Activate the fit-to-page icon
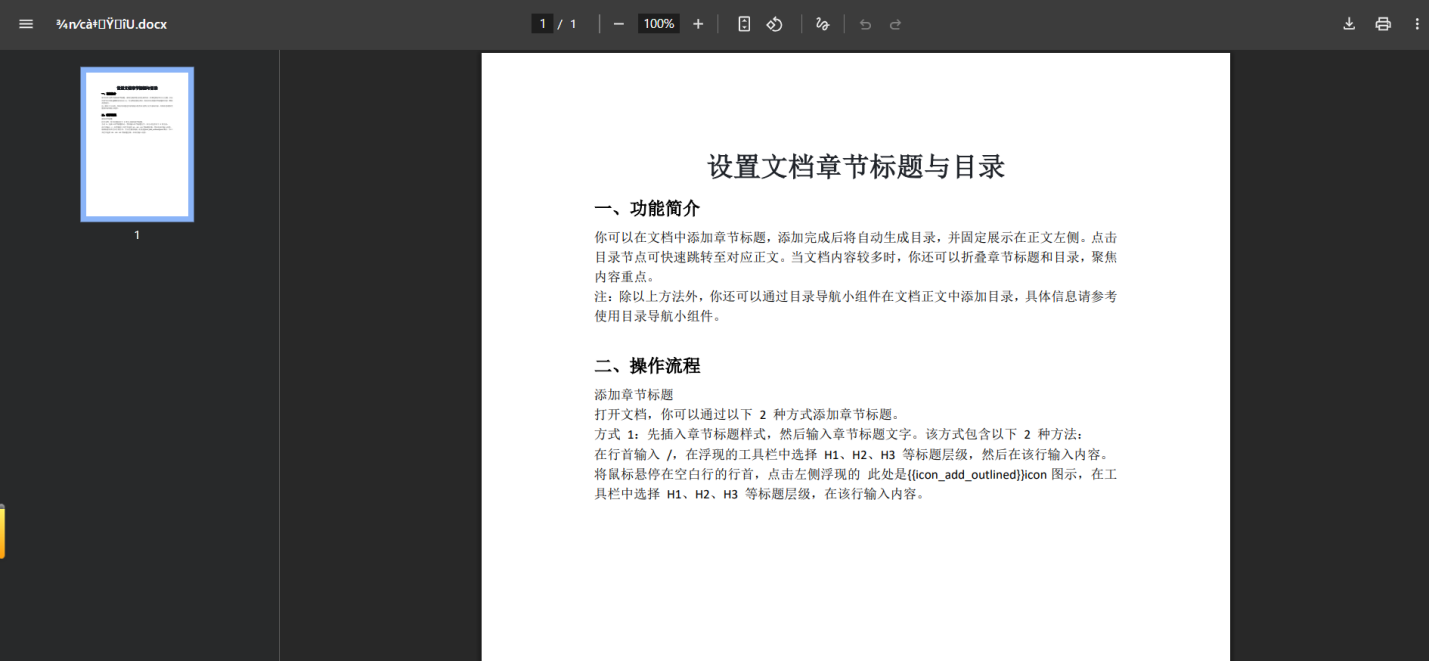This screenshot has height=661, width=1429. click(743, 23)
